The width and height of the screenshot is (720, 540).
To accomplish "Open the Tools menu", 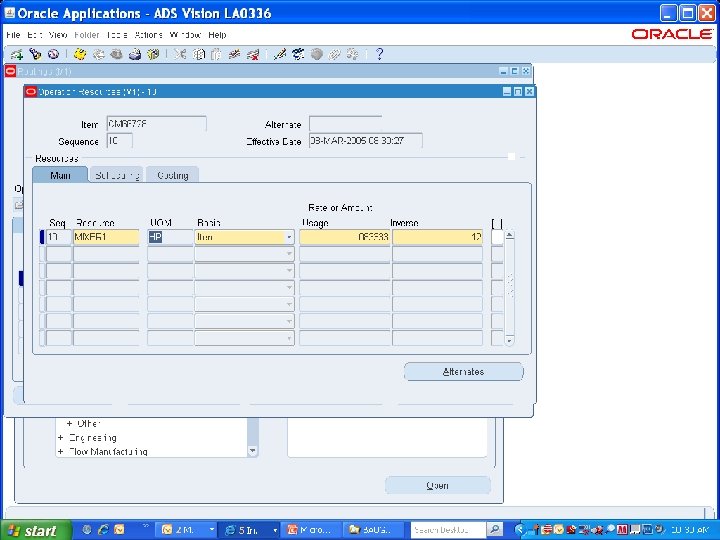I will pyautogui.click(x=117, y=35).
